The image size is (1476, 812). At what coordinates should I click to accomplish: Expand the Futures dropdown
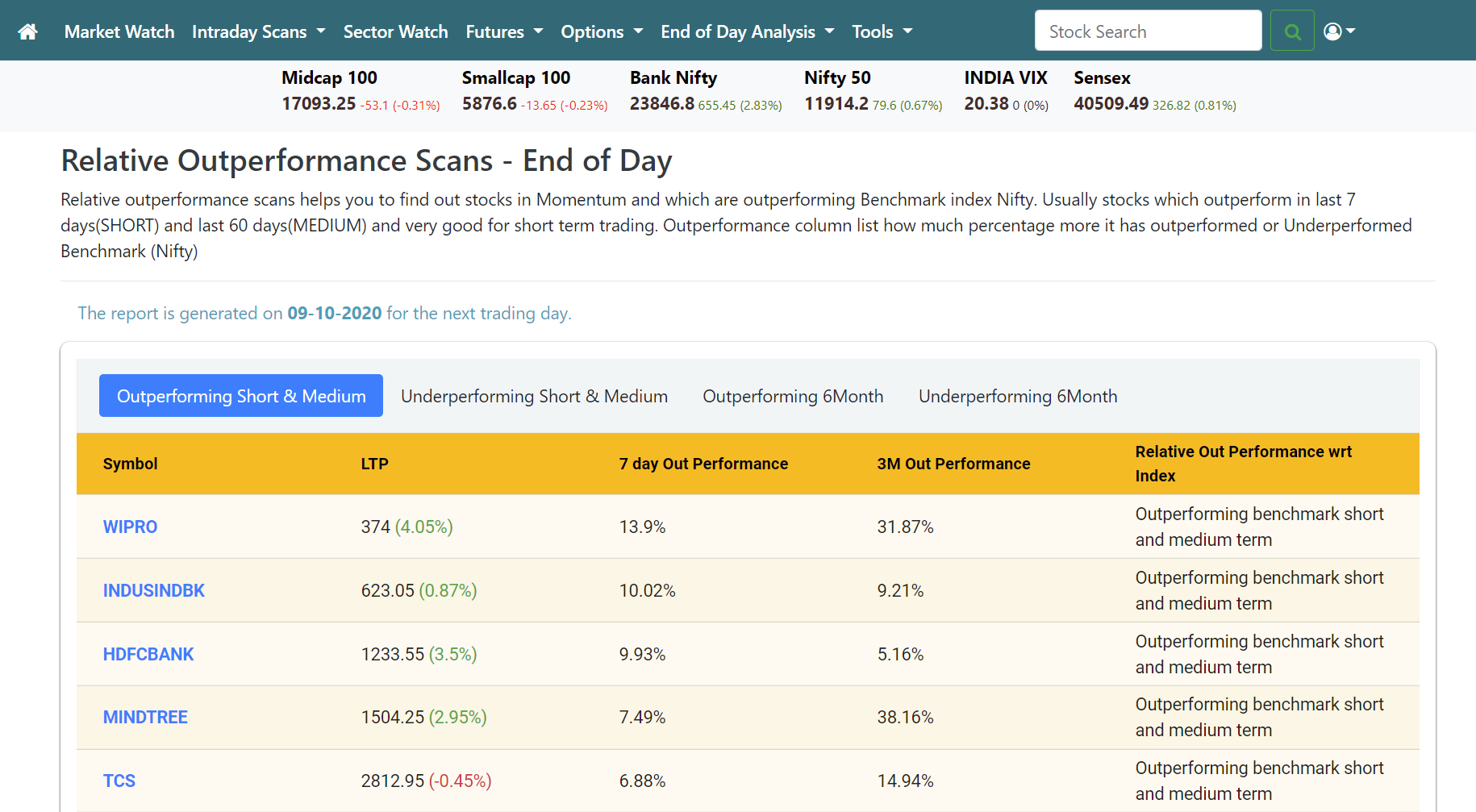(504, 31)
